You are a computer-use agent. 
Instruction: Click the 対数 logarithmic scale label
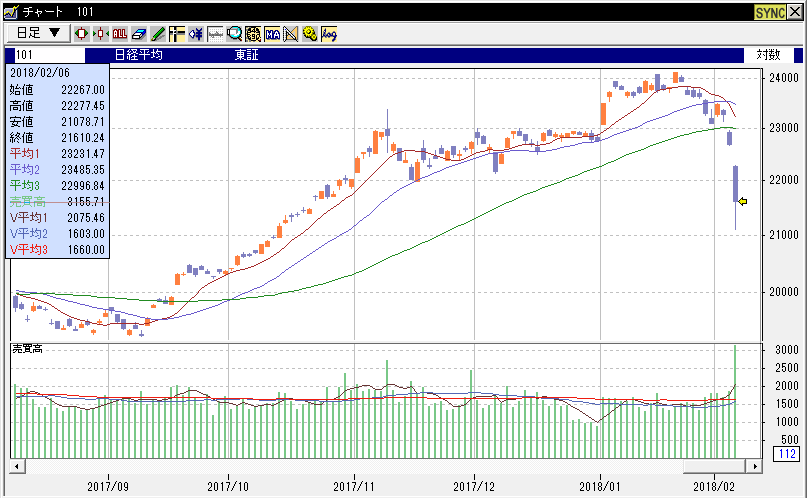pyautogui.click(x=767, y=55)
